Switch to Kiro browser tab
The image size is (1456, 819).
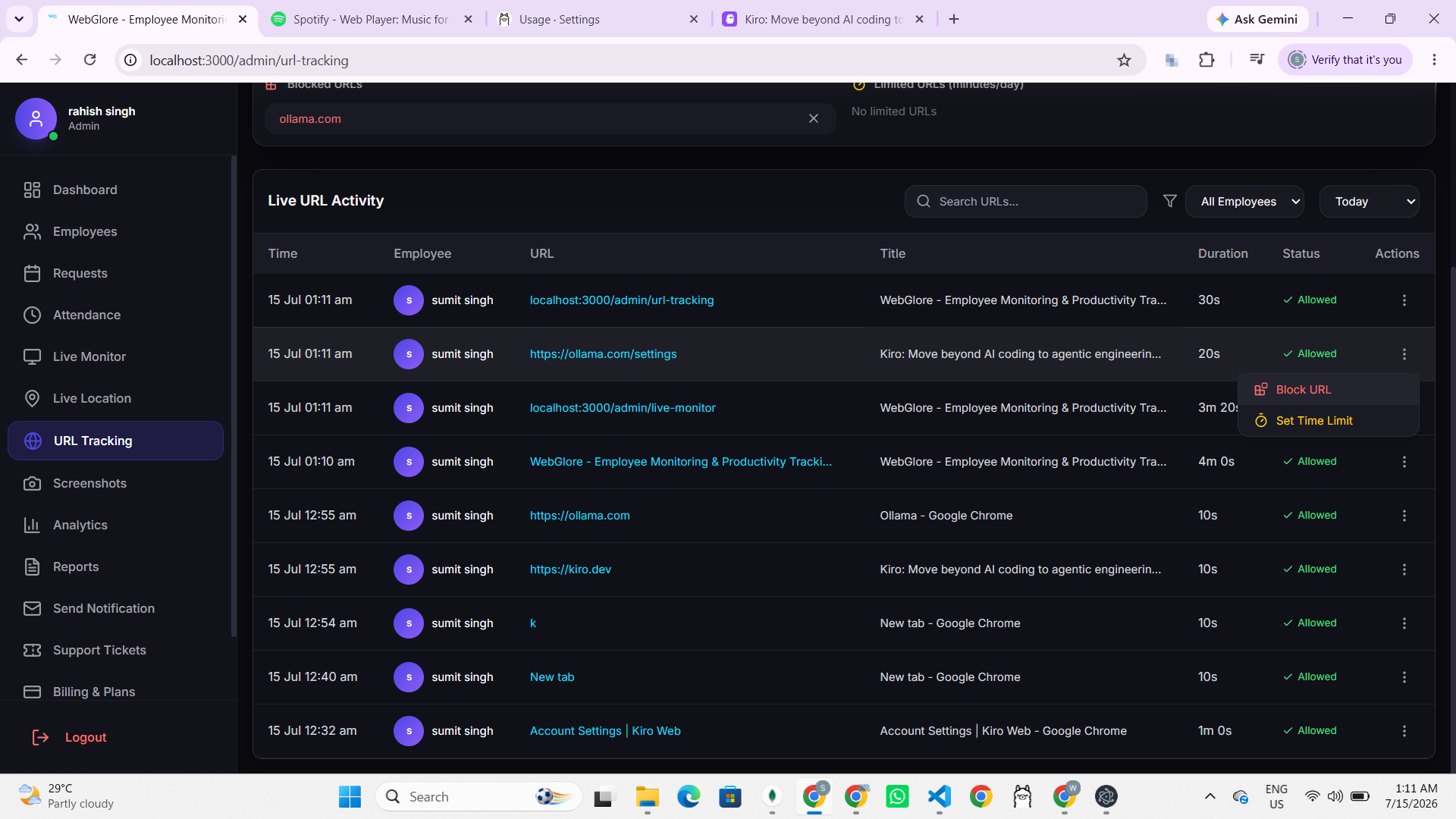pyautogui.click(x=823, y=19)
